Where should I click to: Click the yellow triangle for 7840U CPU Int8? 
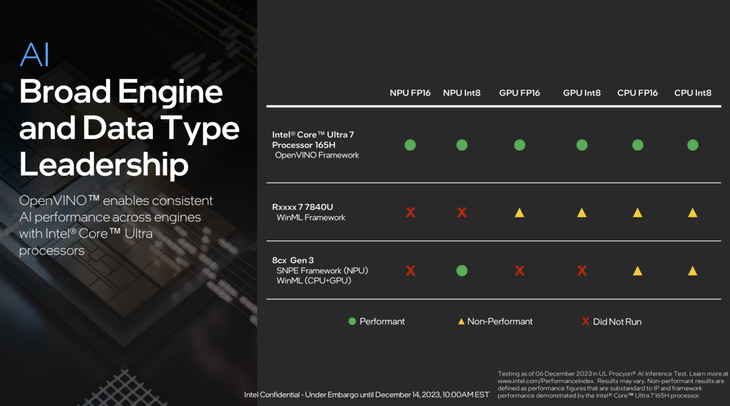pyautogui.click(x=693, y=213)
